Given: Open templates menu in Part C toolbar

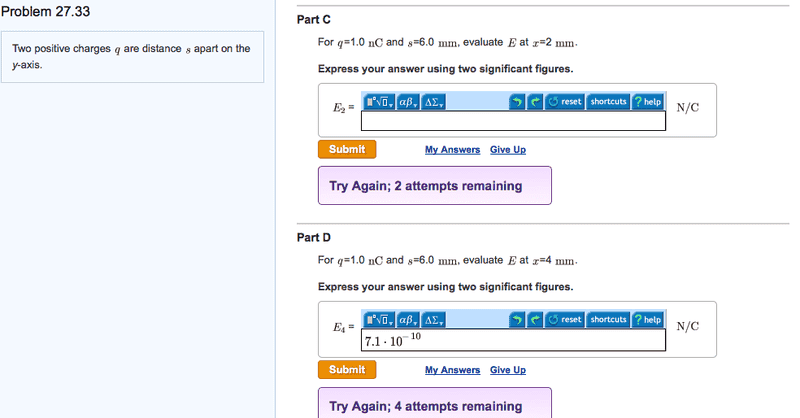Looking at the screenshot, I should [x=379, y=102].
